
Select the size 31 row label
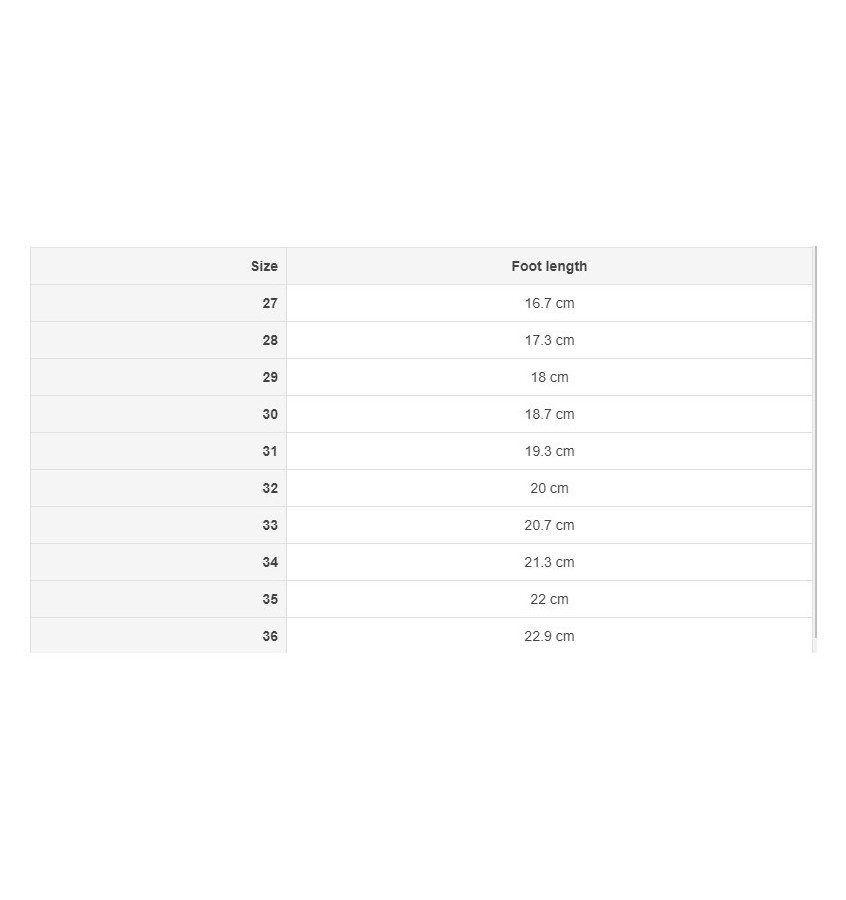(x=270, y=451)
